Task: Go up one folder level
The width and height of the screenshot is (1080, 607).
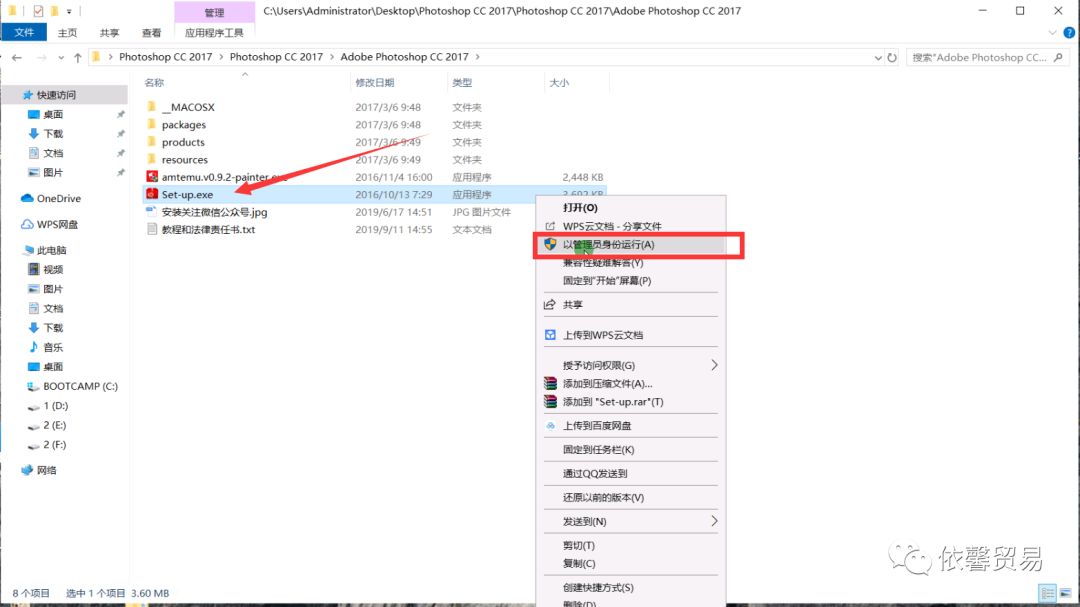Action: (77, 57)
